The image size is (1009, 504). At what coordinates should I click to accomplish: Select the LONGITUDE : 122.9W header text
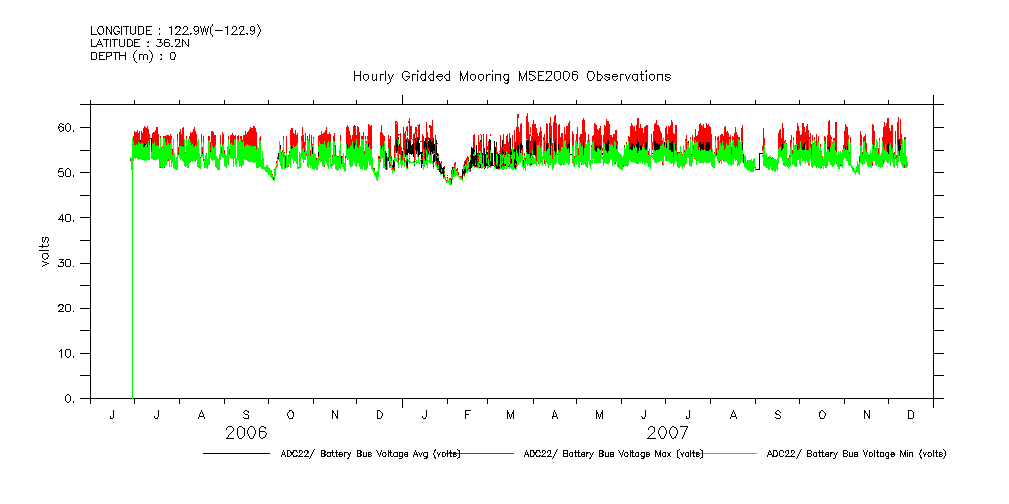click(x=176, y=31)
